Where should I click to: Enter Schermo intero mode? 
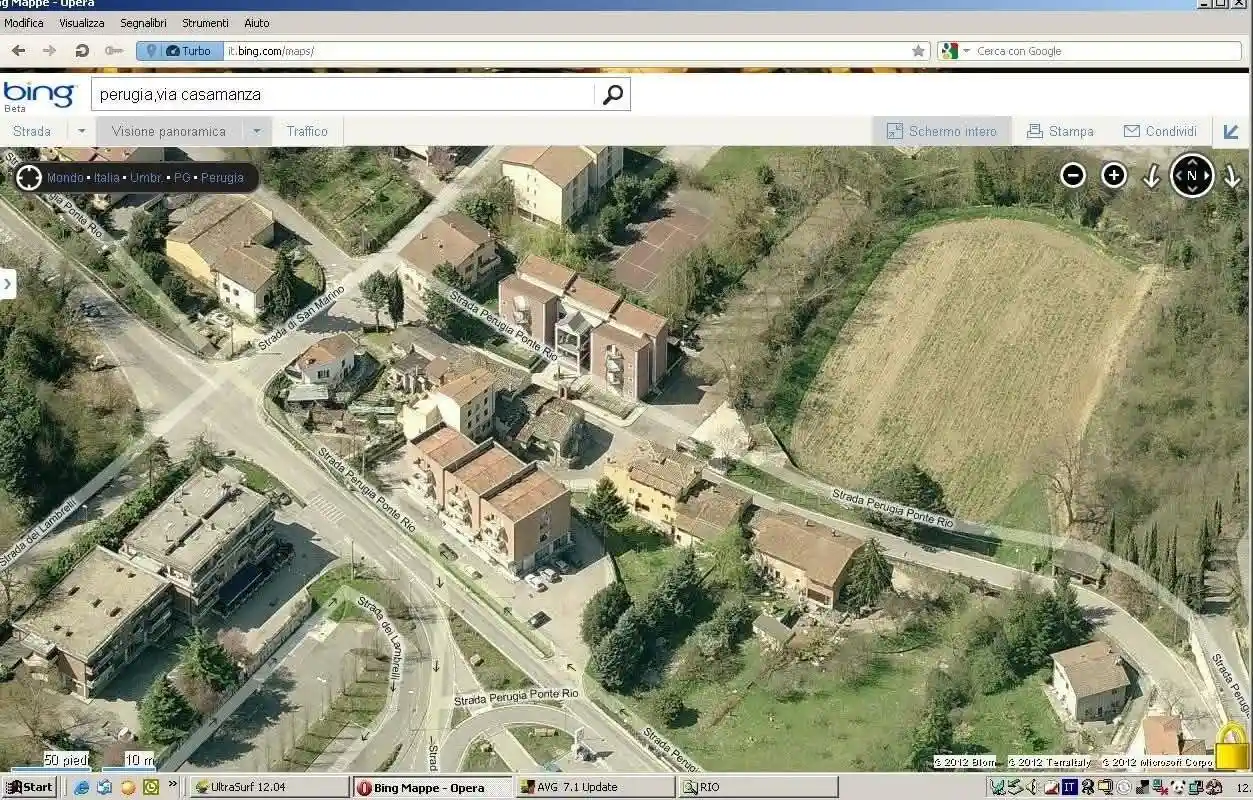(x=941, y=131)
